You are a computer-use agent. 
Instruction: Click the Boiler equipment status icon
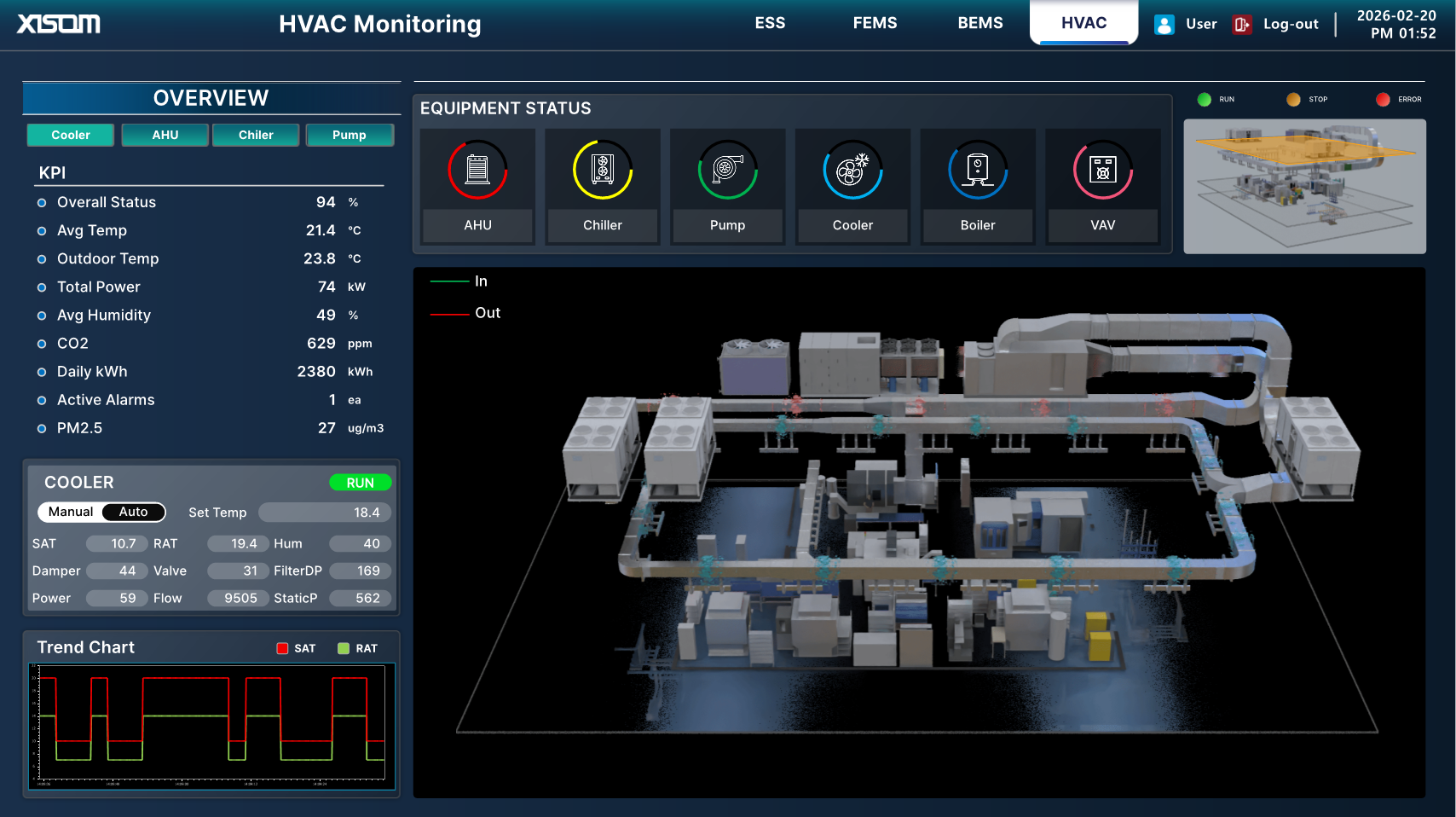click(x=977, y=169)
